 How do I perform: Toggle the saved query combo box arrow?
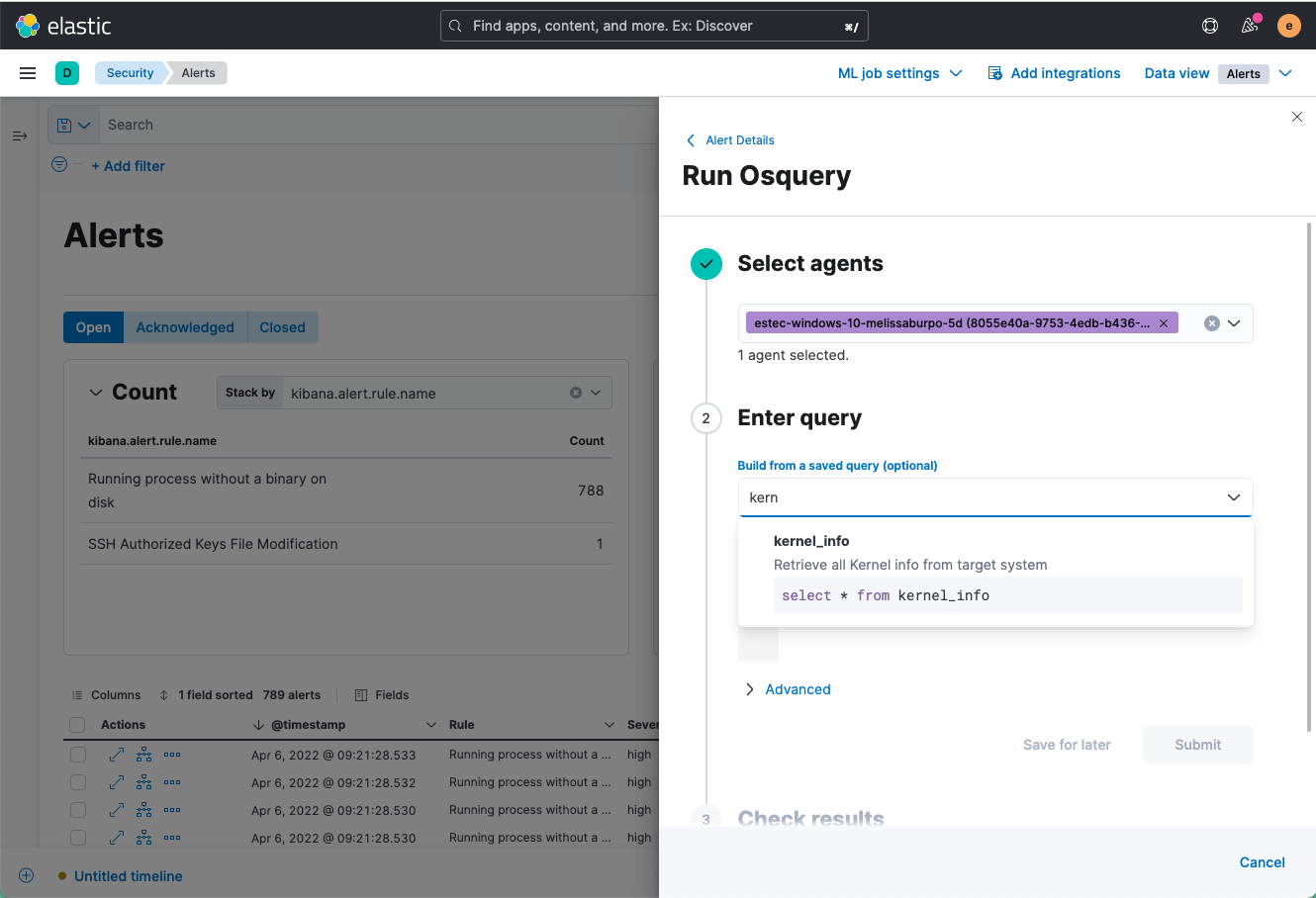pyautogui.click(x=1234, y=497)
